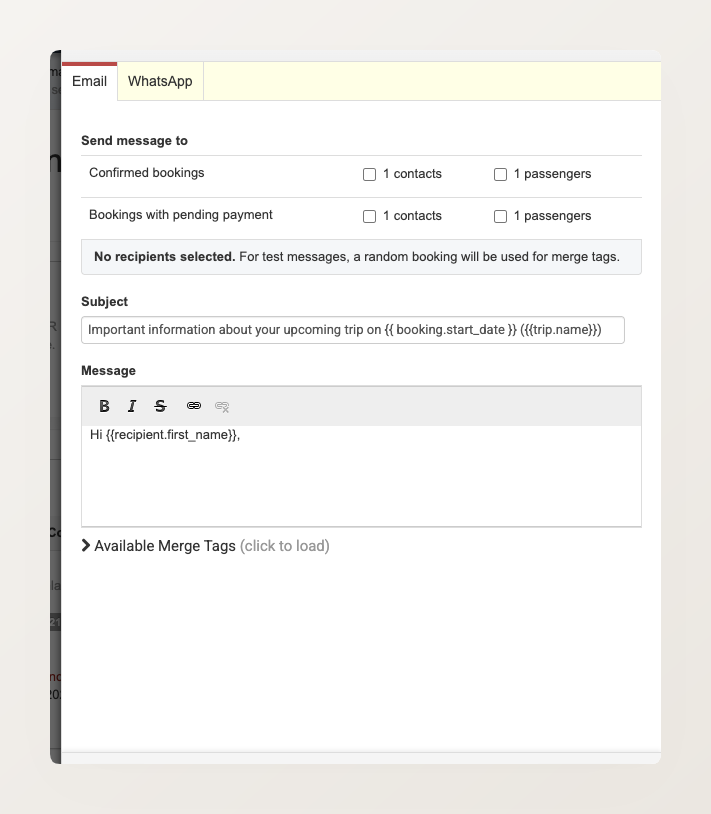This screenshot has width=711, height=814.
Task: Click the 'Bookings with pending payment' label
Action: coord(181,215)
